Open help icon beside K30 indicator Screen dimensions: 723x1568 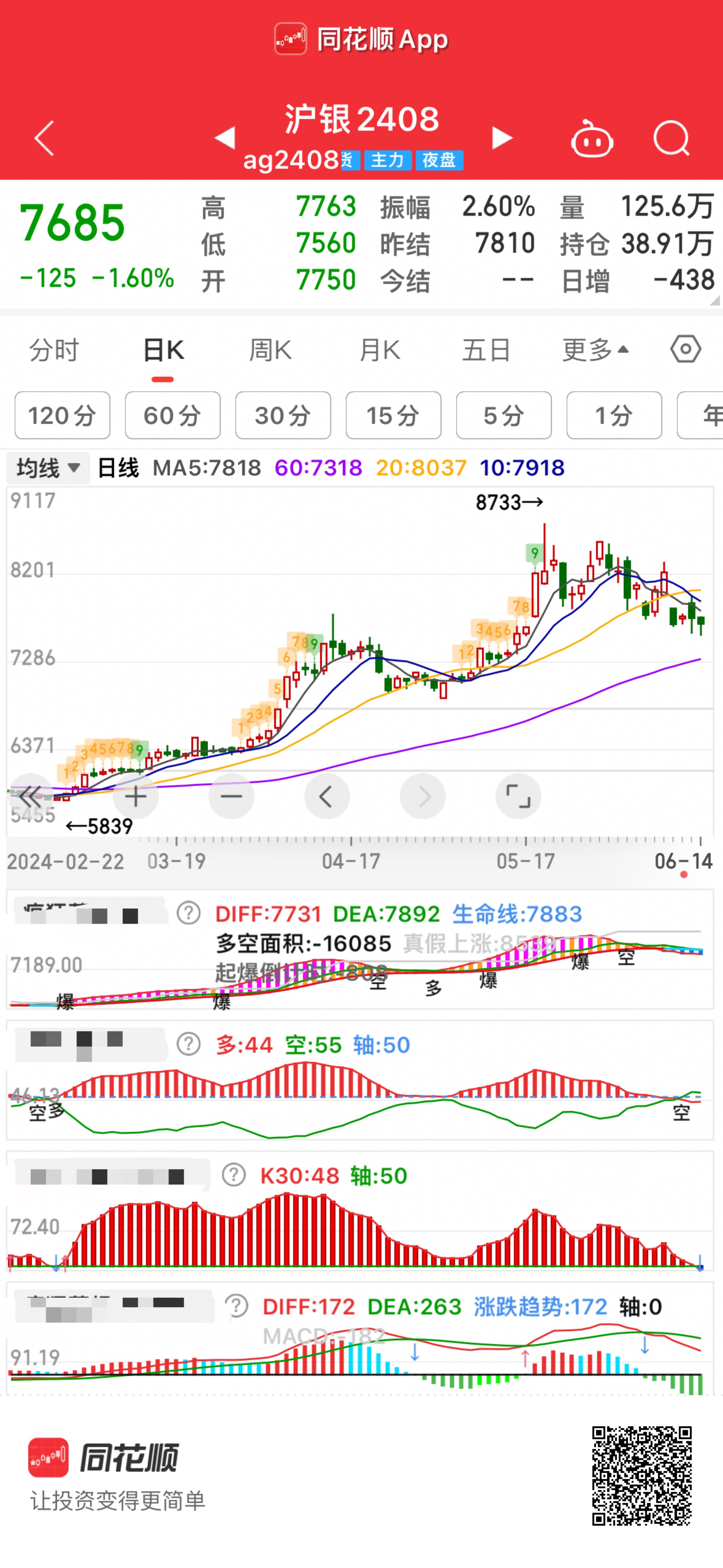[234, 1175]
